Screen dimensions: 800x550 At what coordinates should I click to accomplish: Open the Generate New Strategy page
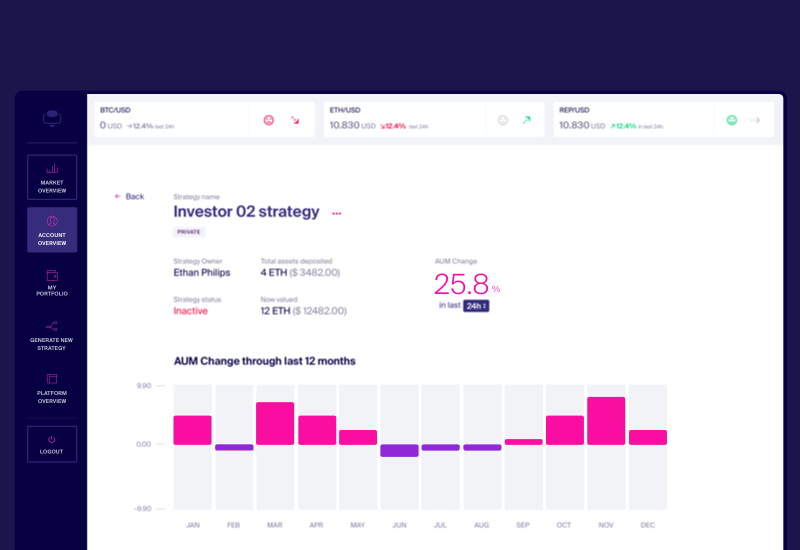[x=52, y=335]
